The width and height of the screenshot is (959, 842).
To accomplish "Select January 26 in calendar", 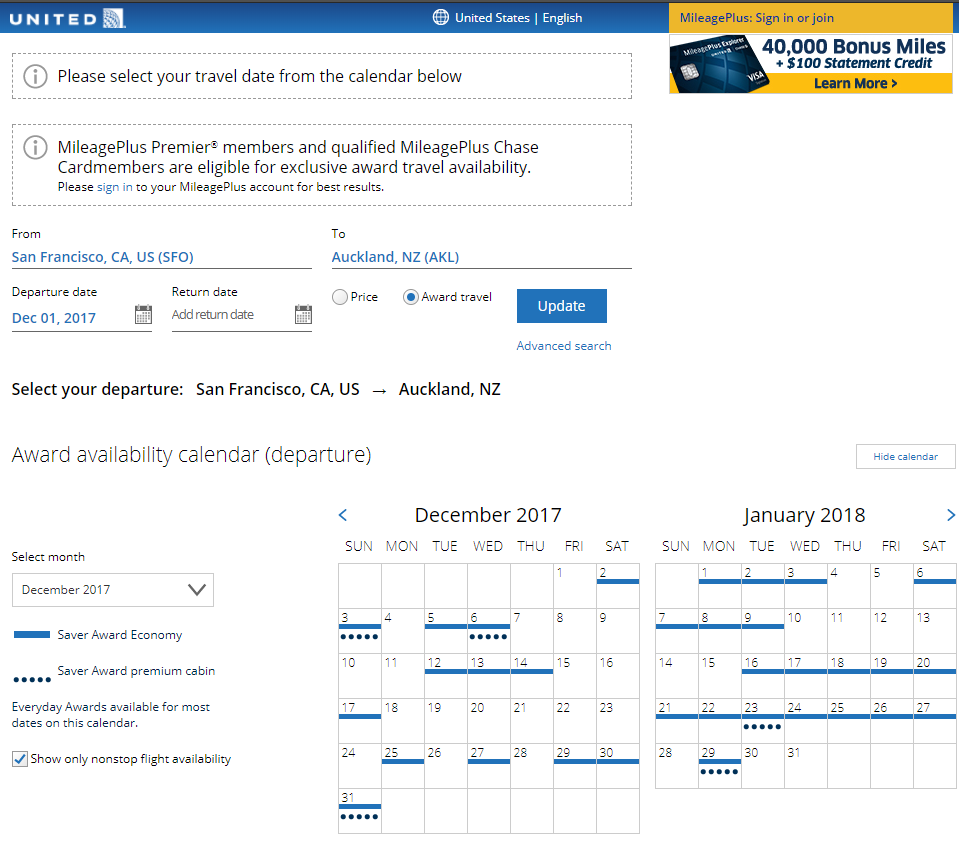I will (892, 720).
